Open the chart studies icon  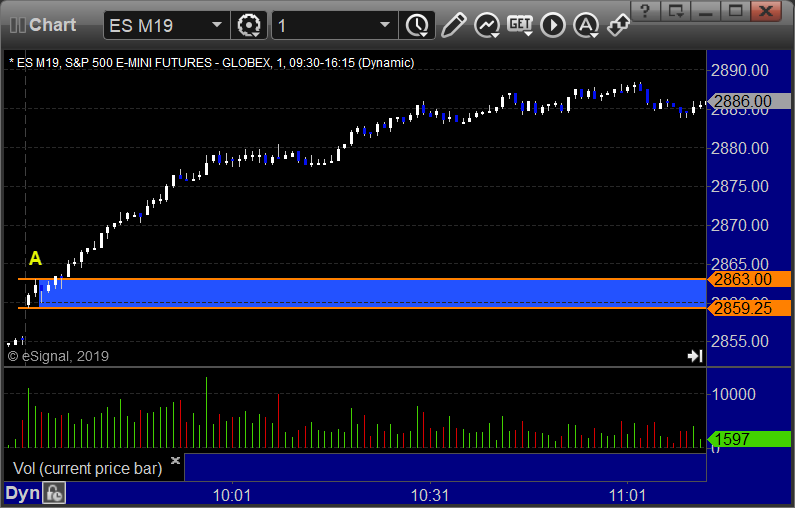(487, 25)
